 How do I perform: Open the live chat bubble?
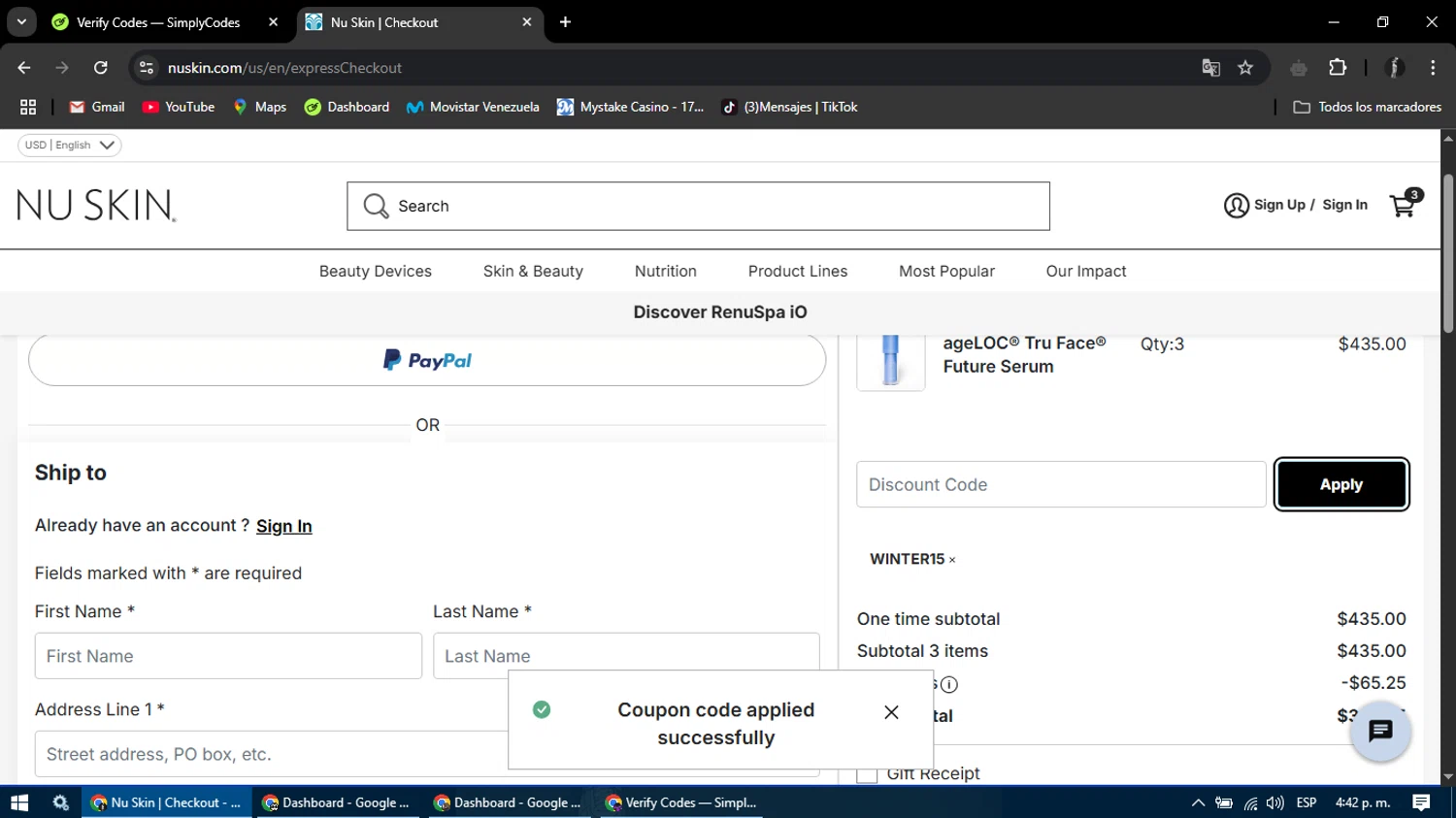[1379, 731]
